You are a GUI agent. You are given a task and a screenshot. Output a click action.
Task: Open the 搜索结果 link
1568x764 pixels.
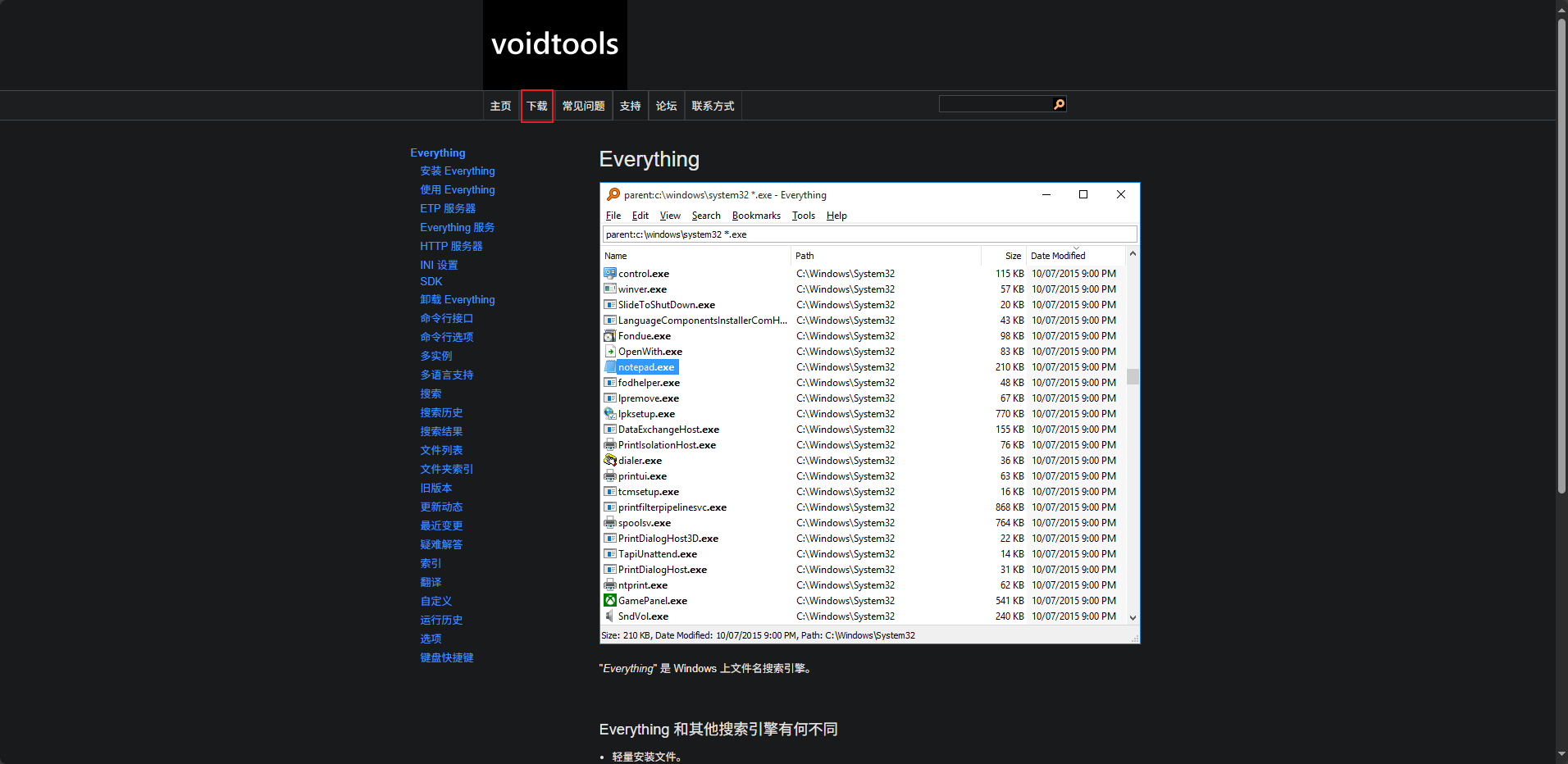[441, 431]
